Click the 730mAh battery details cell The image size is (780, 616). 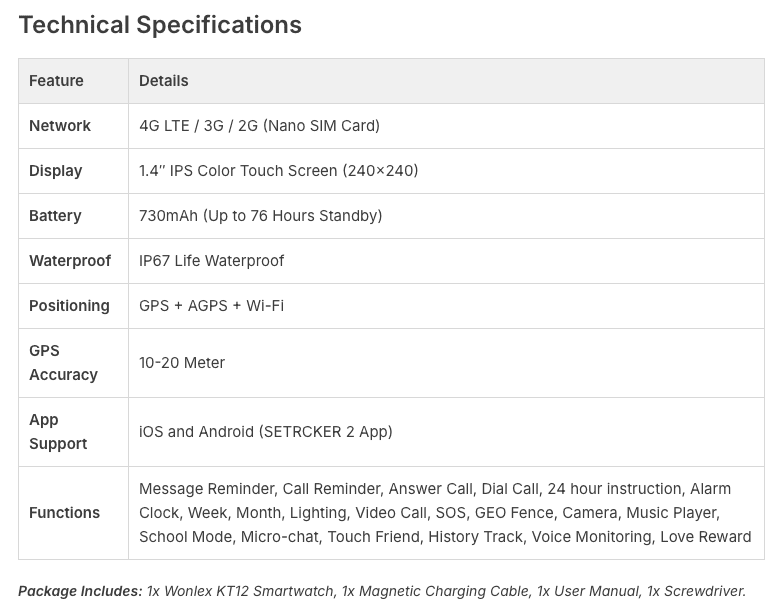[260, 216]
